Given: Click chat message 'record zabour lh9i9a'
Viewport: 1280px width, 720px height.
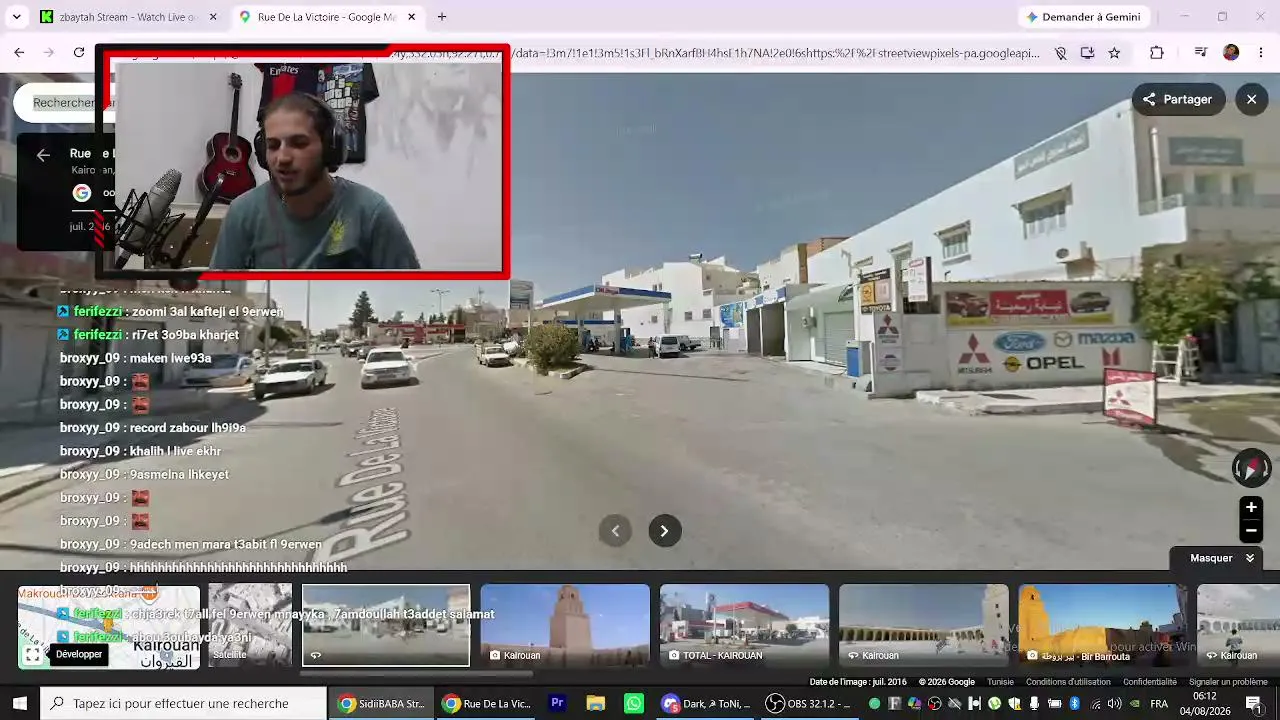Looking at the screenshot, I should point(188,428).
